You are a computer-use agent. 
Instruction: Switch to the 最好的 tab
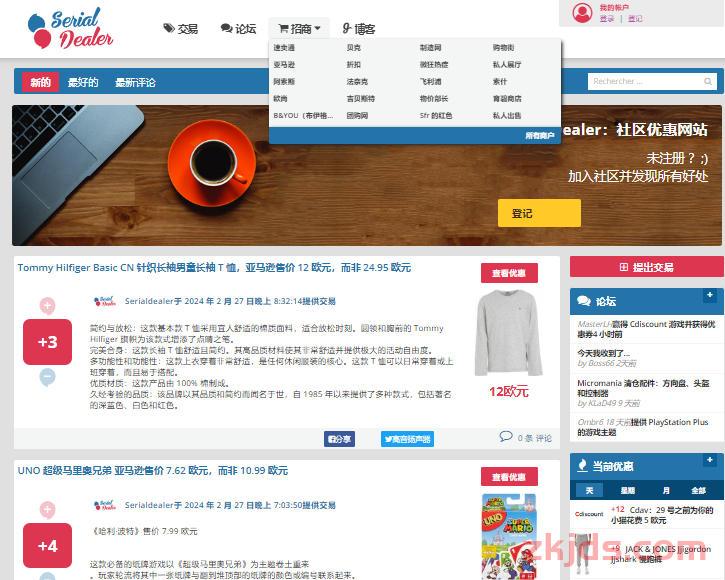coord(83,82)
